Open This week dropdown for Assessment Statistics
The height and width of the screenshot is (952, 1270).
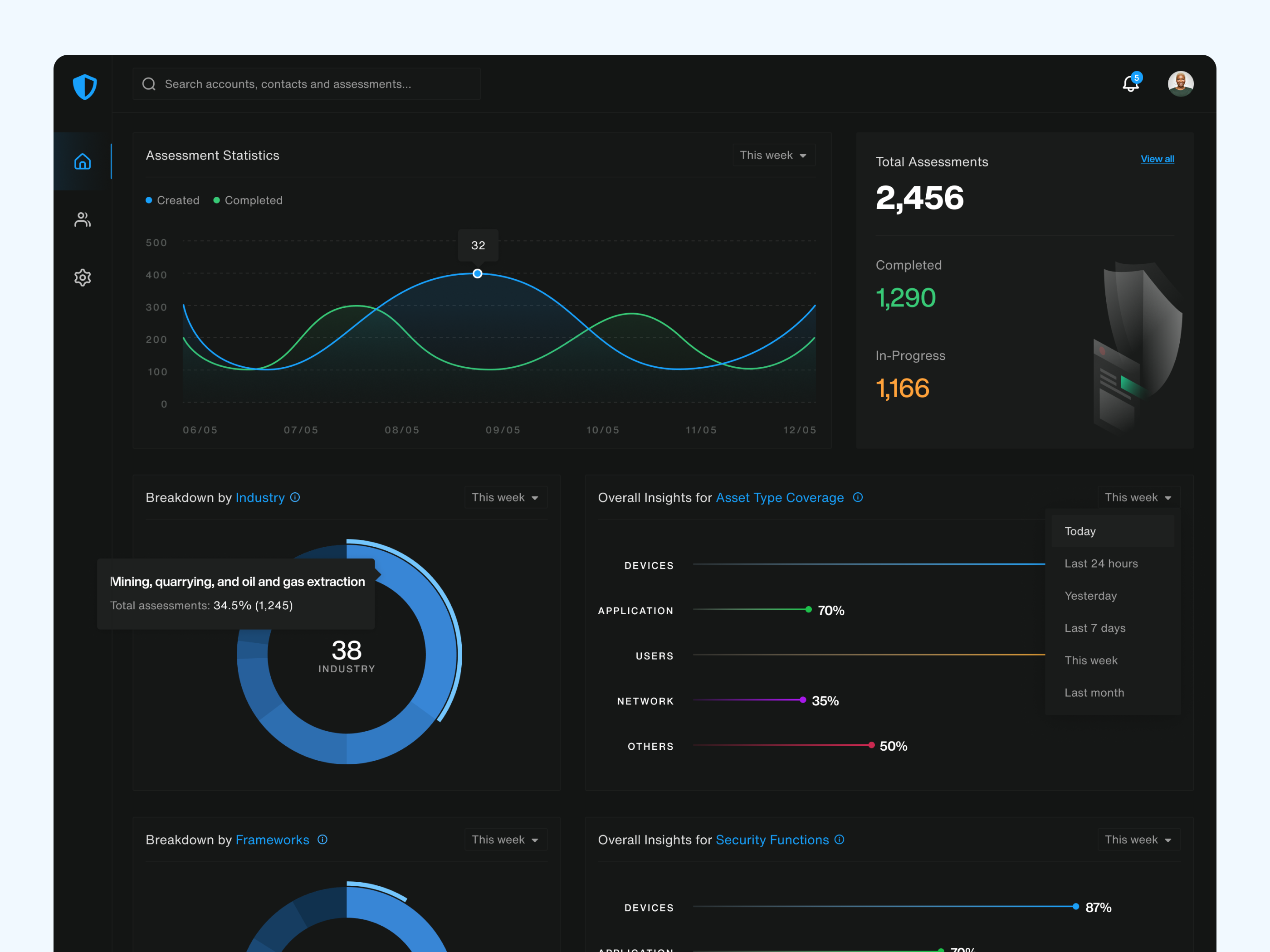point(773,155)
